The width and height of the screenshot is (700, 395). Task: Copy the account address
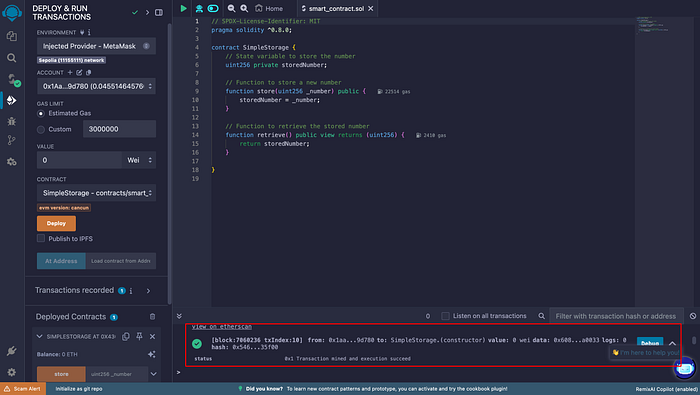[88, 72]
